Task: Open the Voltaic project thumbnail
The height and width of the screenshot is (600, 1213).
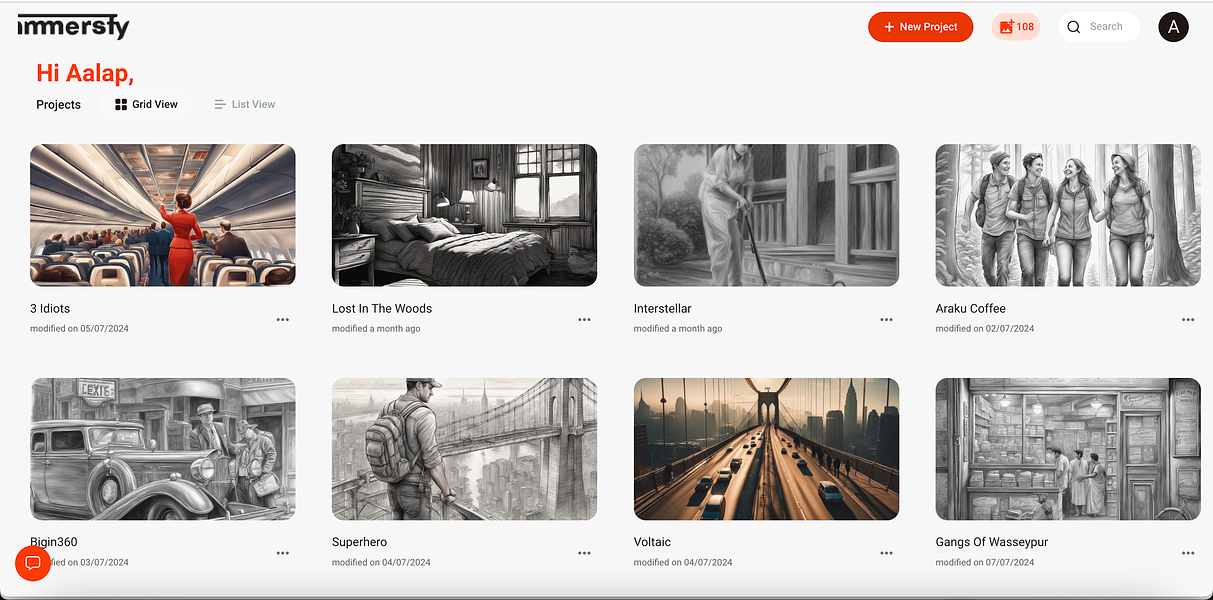Action: click(x=766, y=449)
